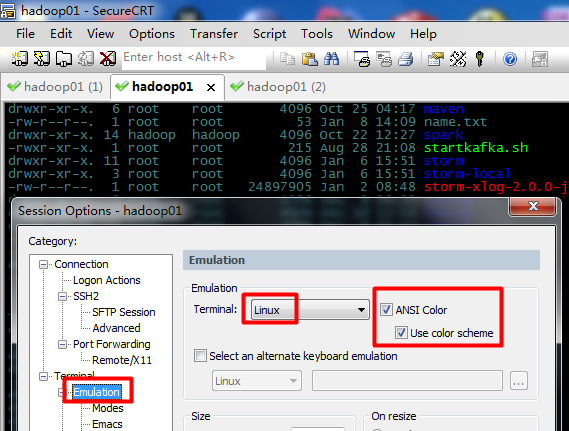The image size is (569, 431).
Task: Select SFTP Session in the category tree
Action: pos(123,312)
